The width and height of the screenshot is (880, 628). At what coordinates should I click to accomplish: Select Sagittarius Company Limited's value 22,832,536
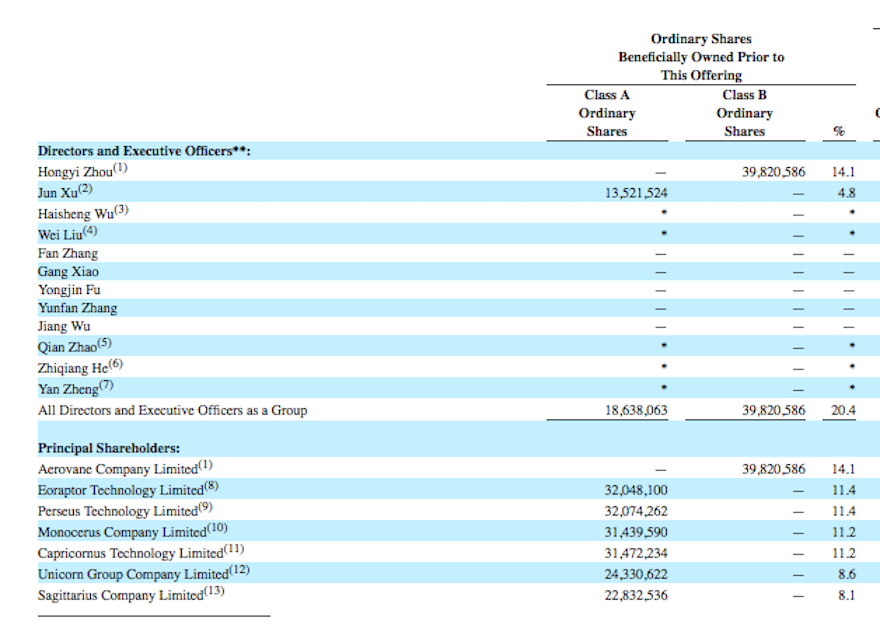pyautogui.click(x=636, y=595)
